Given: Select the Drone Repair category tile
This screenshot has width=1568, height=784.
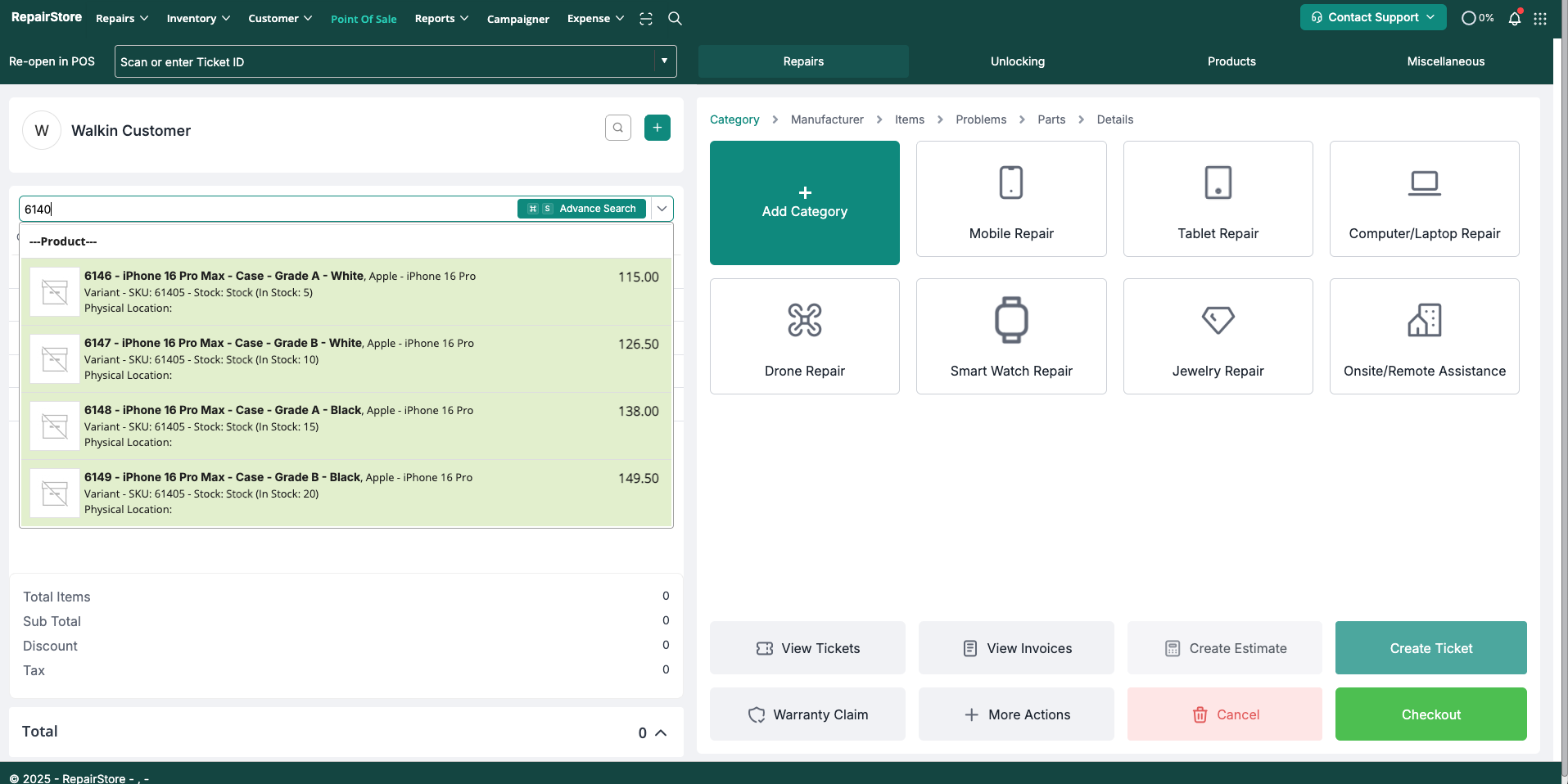Looking at the screenshot, I should tap(804, 336).
